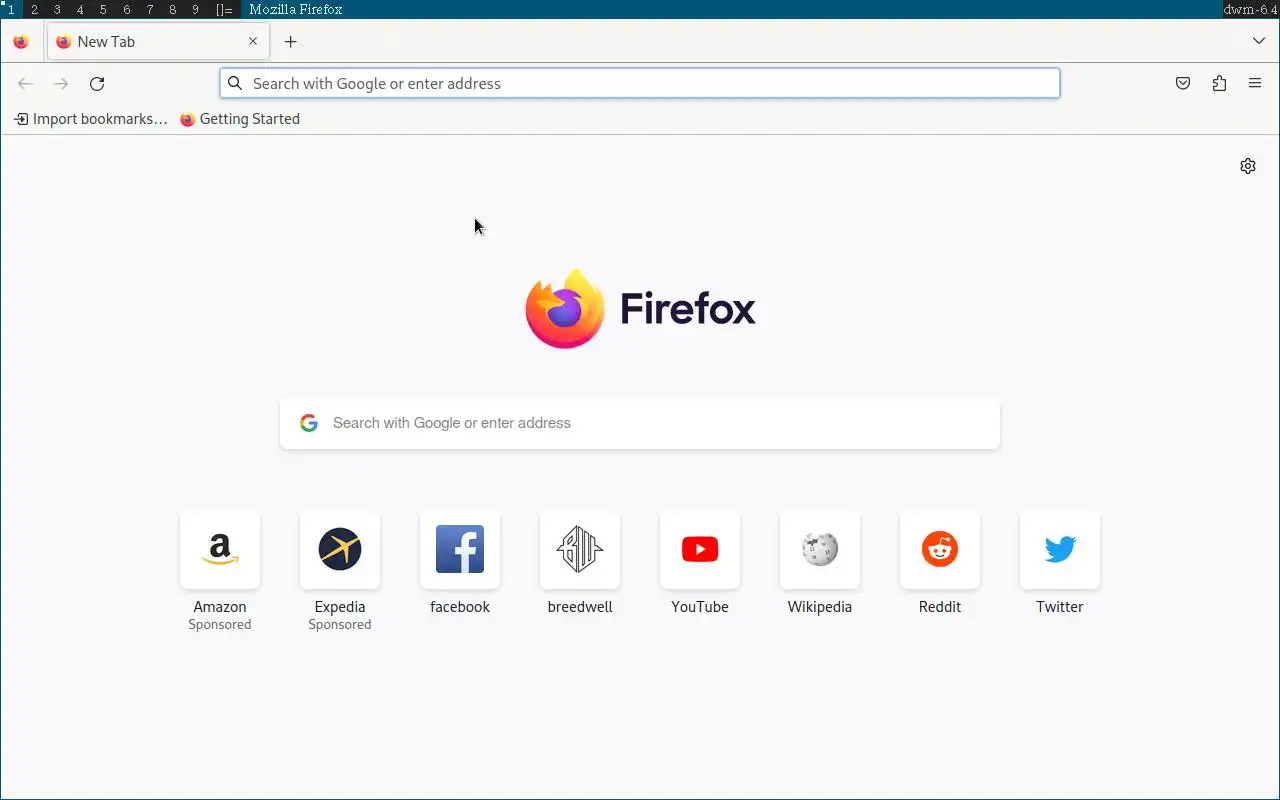Click Mozilla Firefox window title in dwm bar
Image resolution: width=1280 pixels, height=800 pixels.
click(x=296, y=10)
